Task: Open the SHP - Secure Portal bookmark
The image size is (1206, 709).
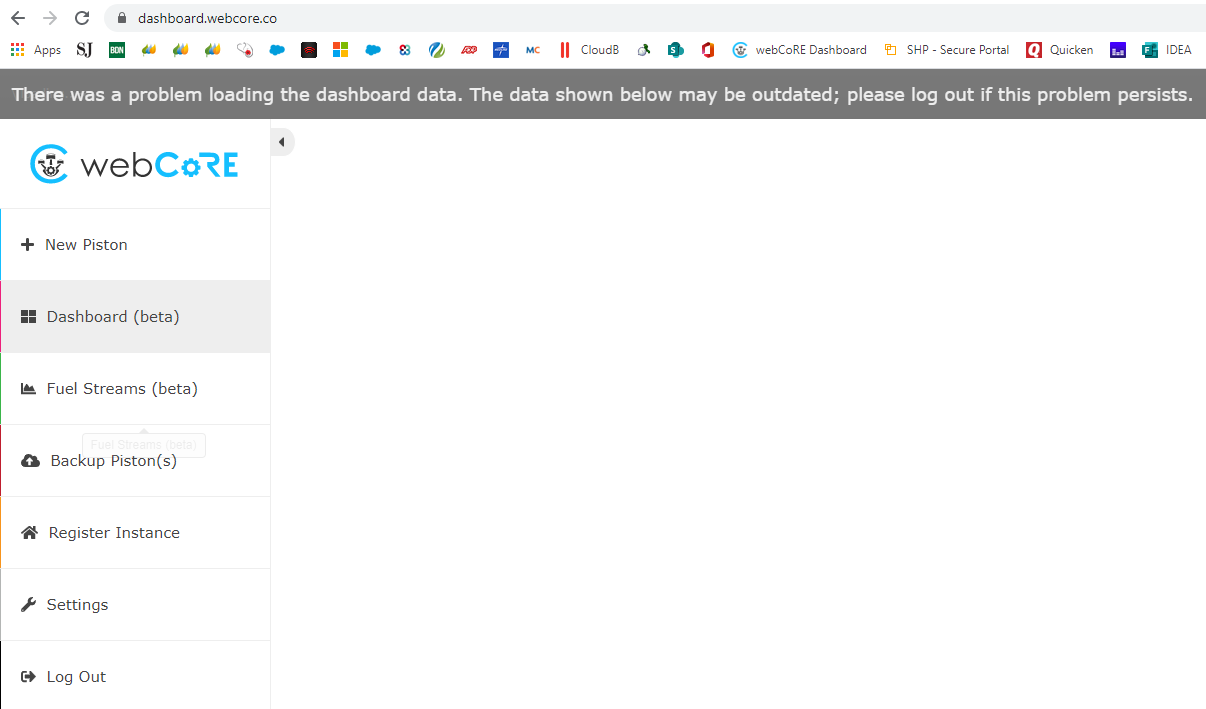Action: [x=946, y=50]
